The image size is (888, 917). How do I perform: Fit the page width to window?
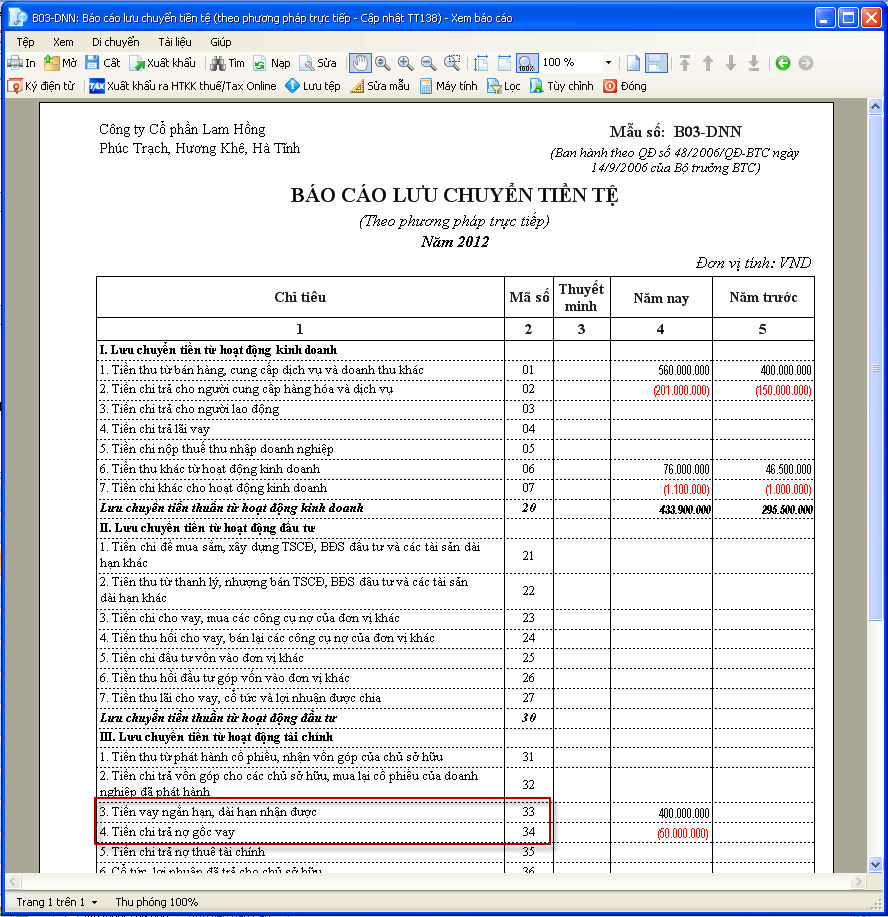tap(504, 63)
